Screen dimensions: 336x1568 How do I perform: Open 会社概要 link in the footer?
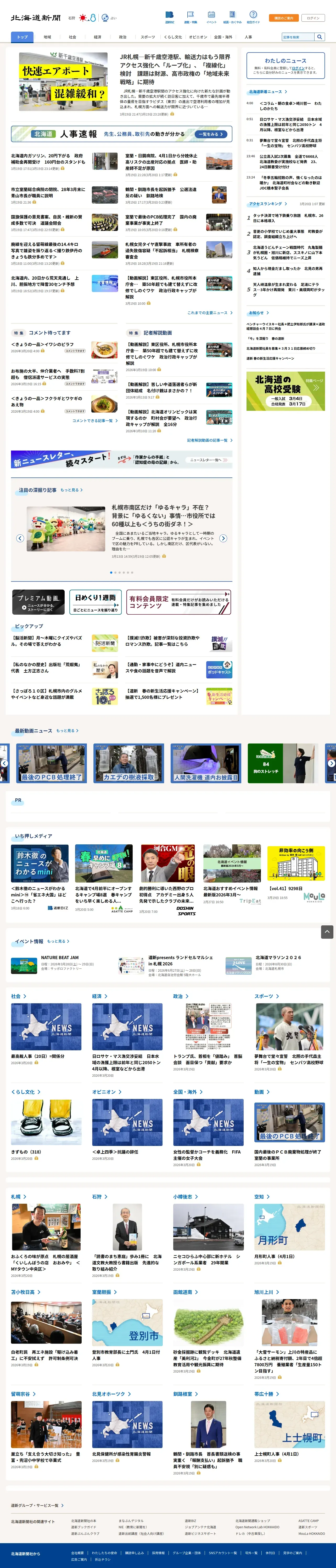pos(77,1553)
